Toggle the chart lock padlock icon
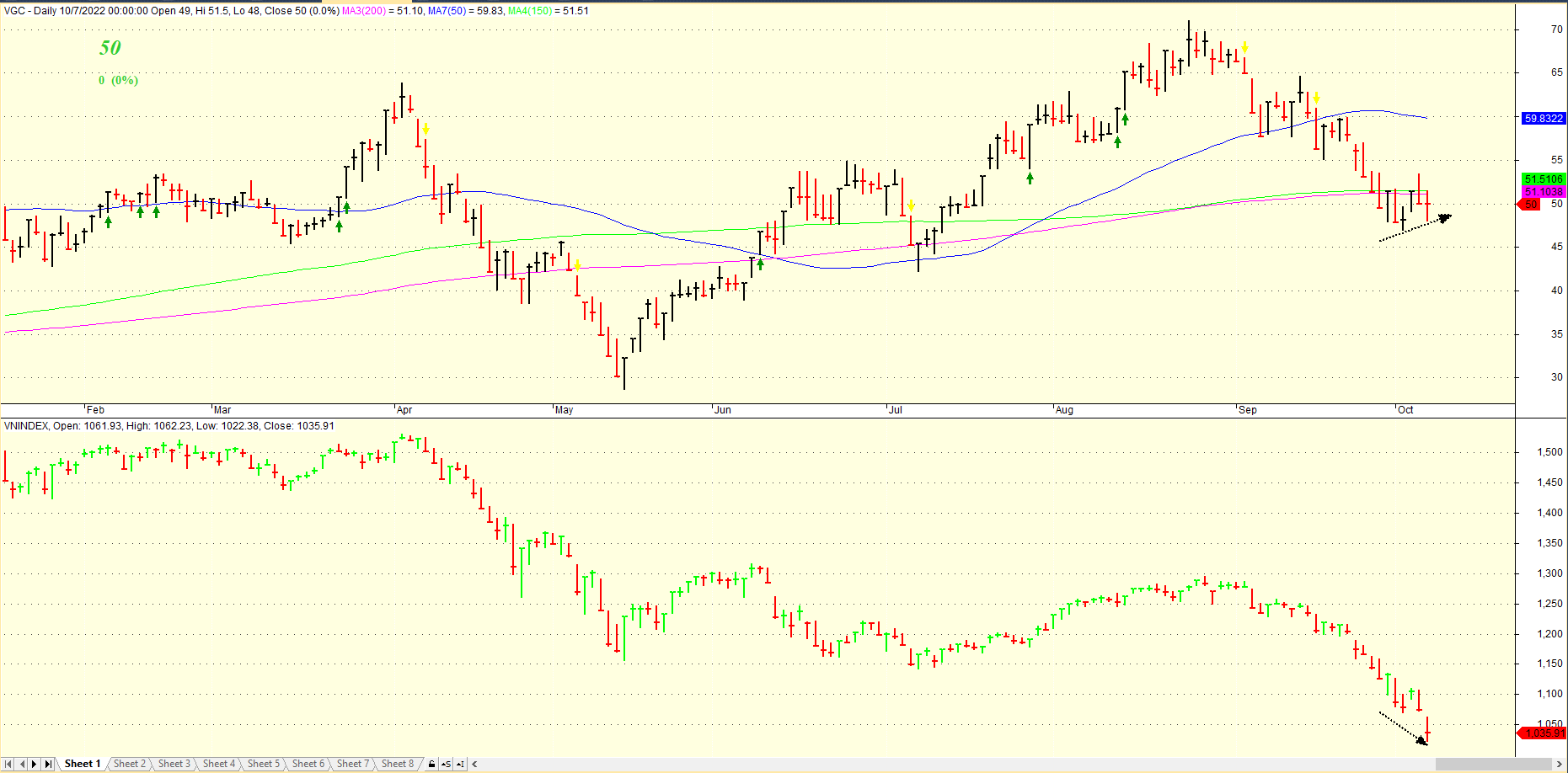This screenshot has width=1568, height=773. coord(431,764)
